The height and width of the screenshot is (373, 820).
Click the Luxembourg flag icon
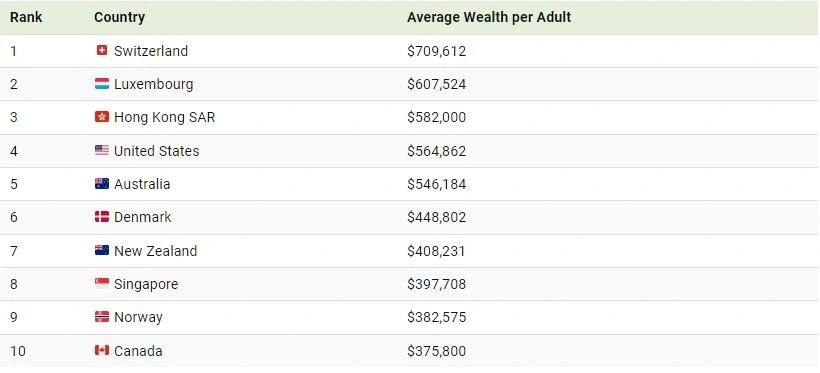pyautogui.click(x=102, y=84)
